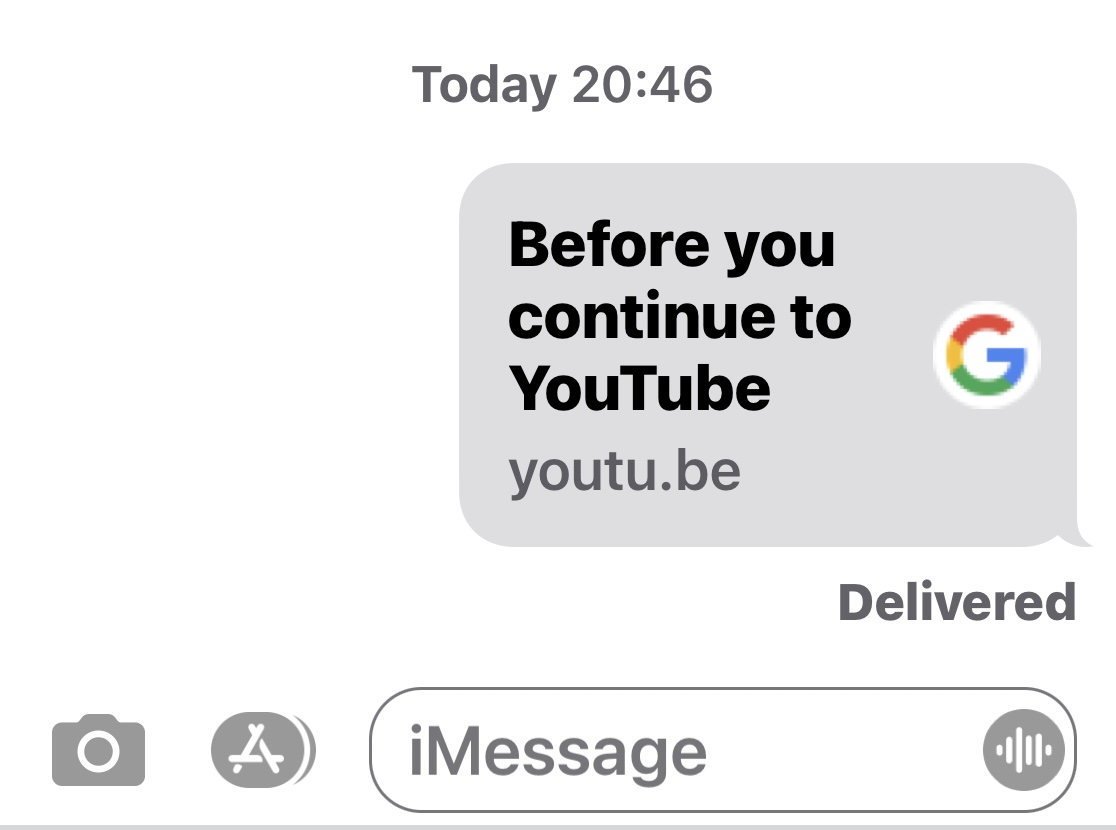Select the Delivered status label

(957, 602)
